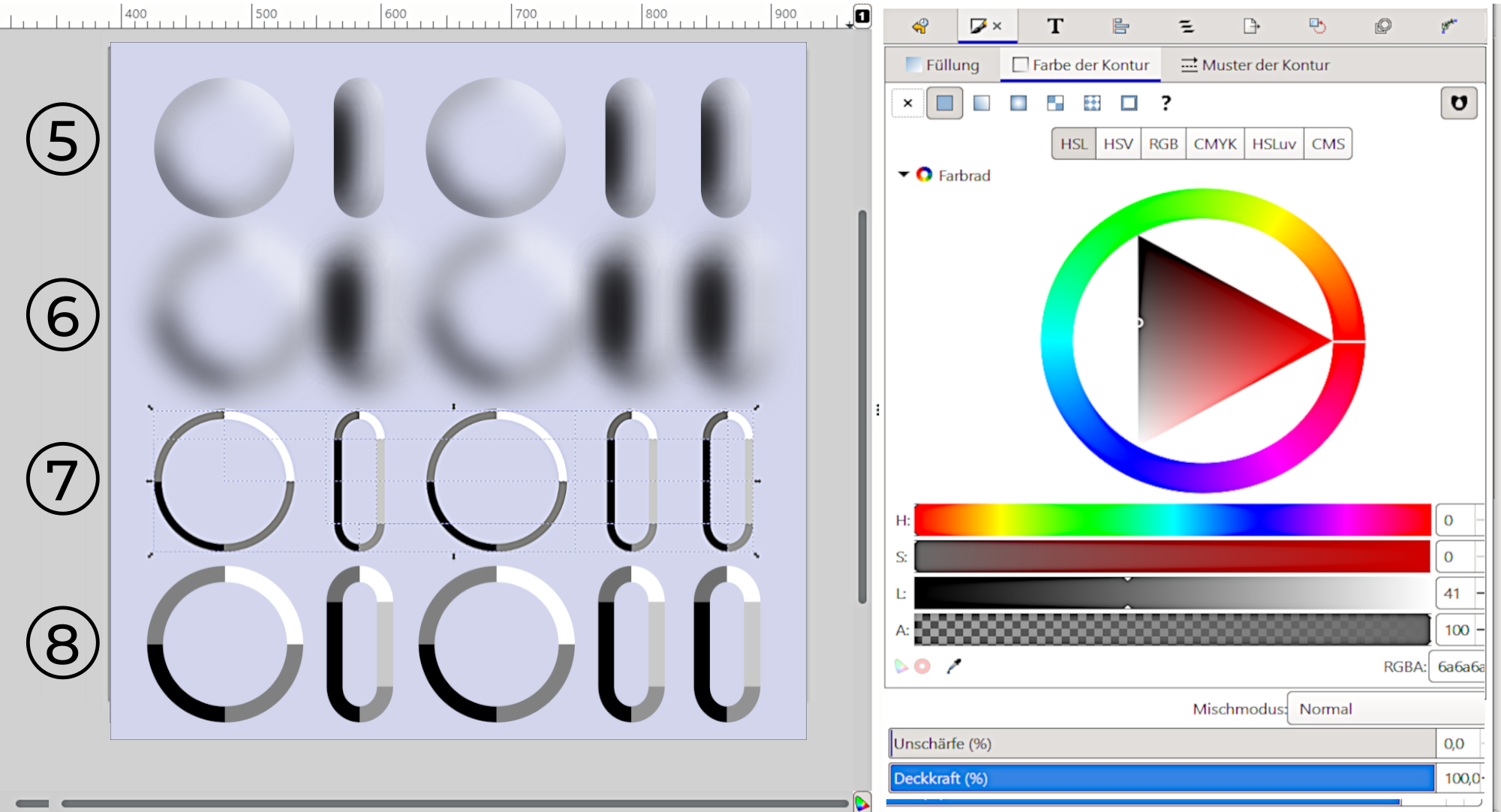The height and width of the screenshot is (812, 1501).
Task: Collapse the Farbrad color wheel section
Action: click(x=904, y=175)
